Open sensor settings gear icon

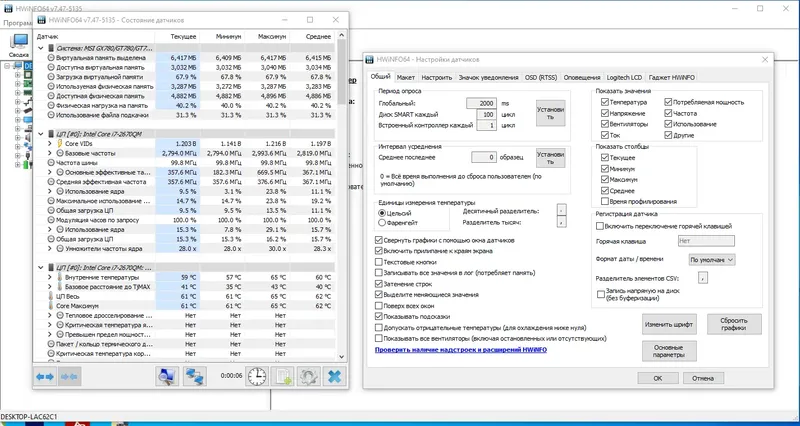(x=308, y=377)
